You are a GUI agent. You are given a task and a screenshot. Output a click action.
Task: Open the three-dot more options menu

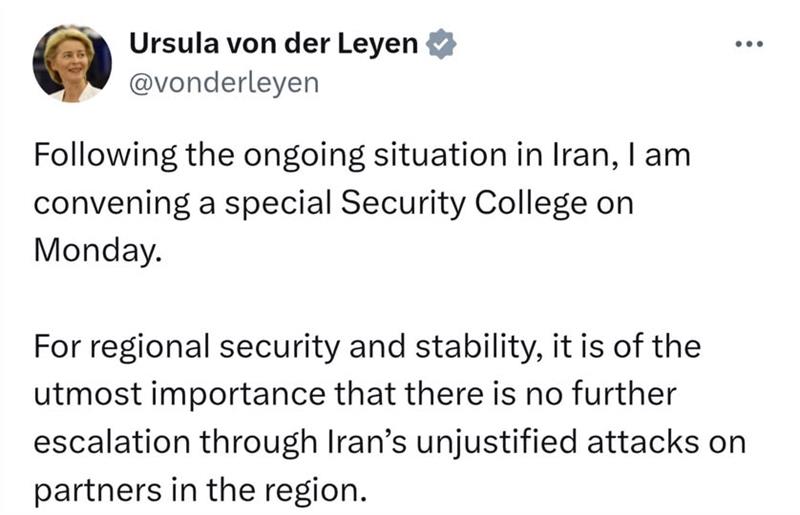748,45
